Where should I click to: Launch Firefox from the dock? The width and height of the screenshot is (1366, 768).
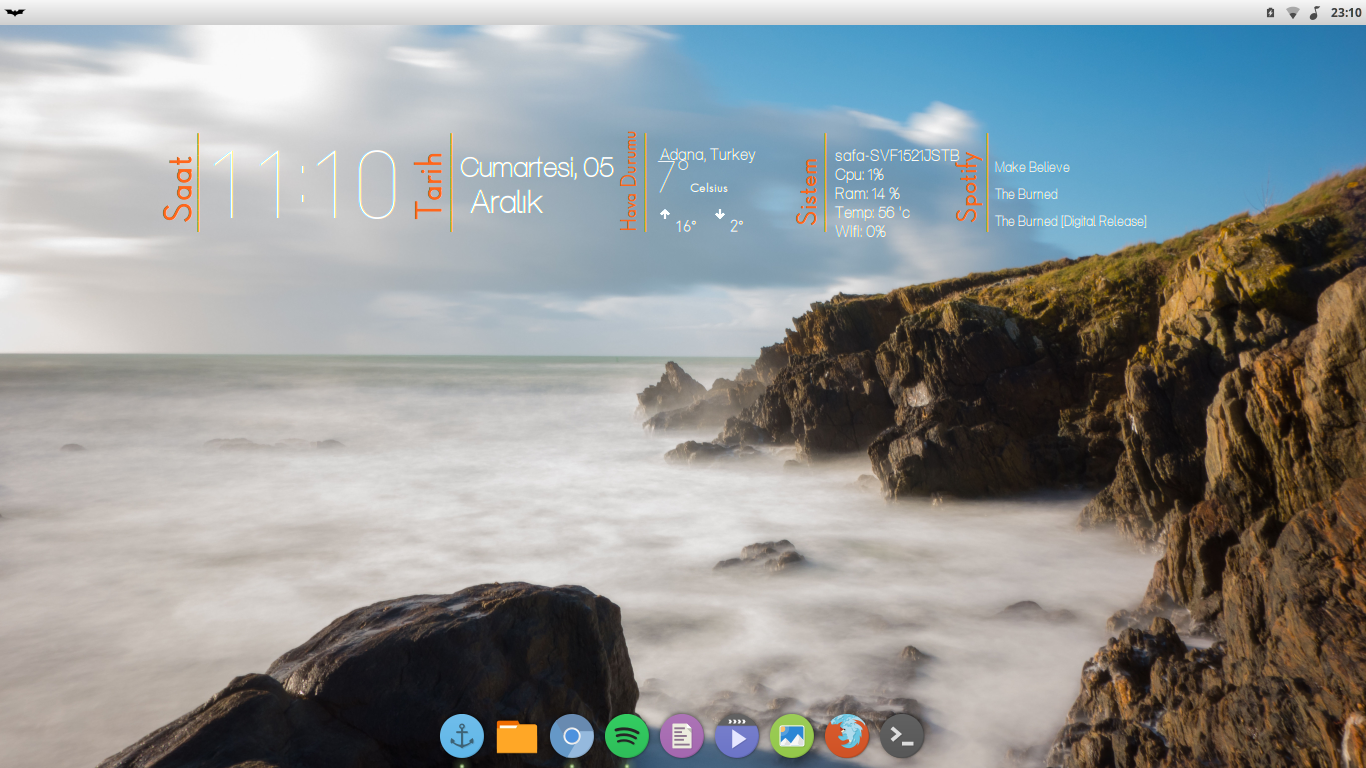[x=847, y=737]
